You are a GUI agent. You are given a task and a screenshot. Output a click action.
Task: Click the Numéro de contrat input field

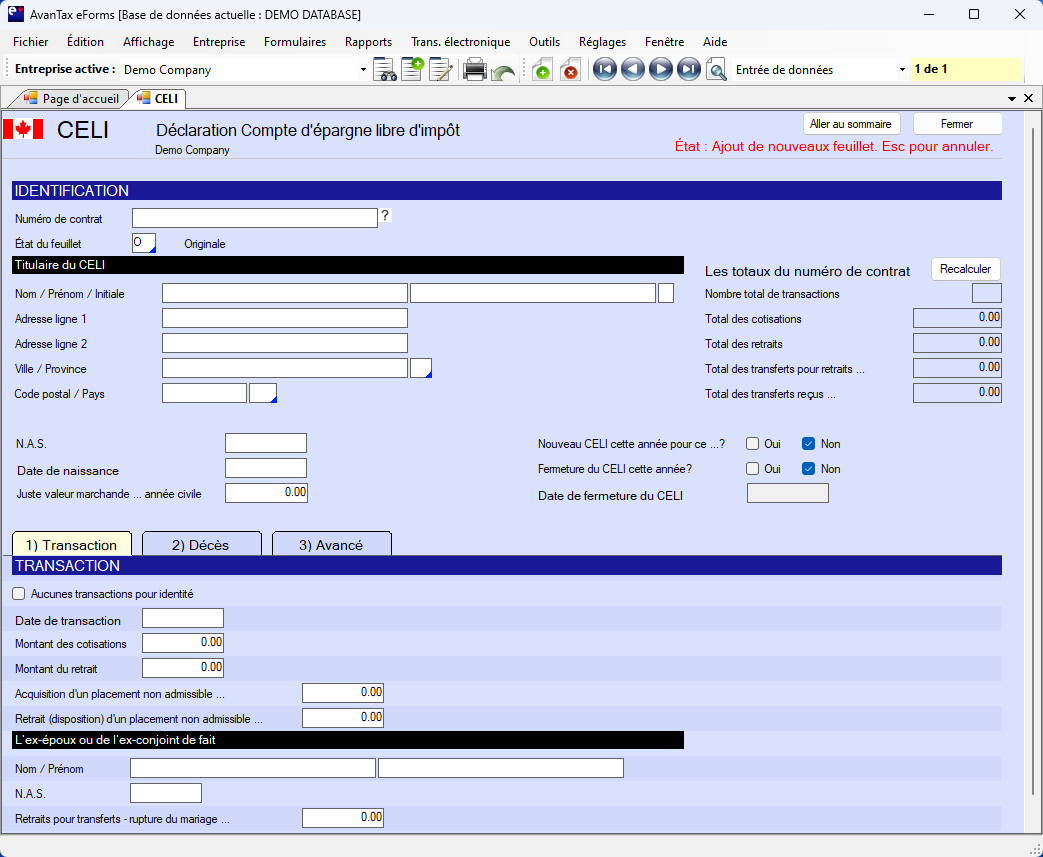(x=254, y=218)
